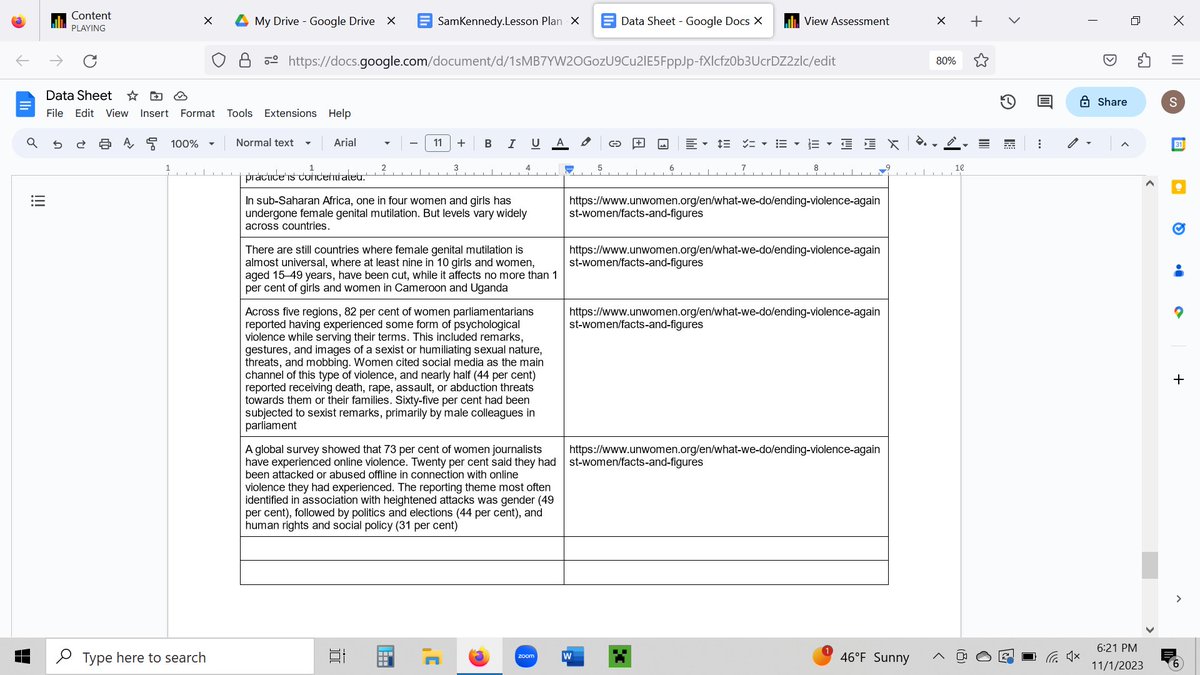Expand the bulleted list options dropdown arrow

[797, 143]
